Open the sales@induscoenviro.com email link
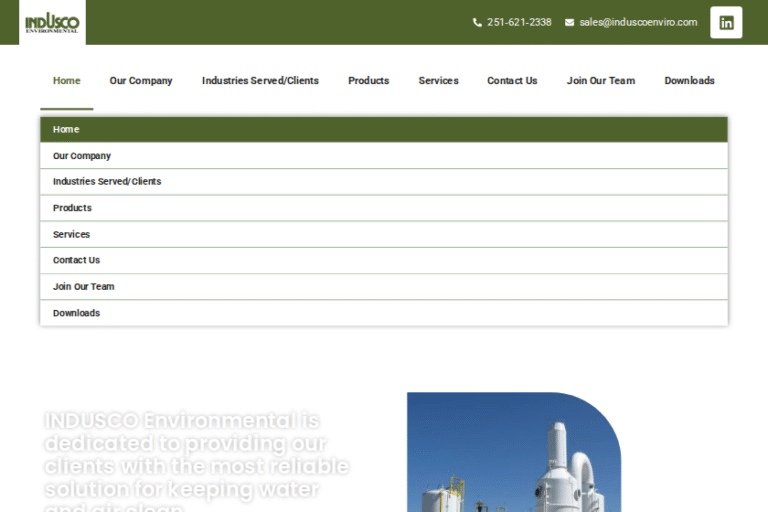 coord(638,22)
